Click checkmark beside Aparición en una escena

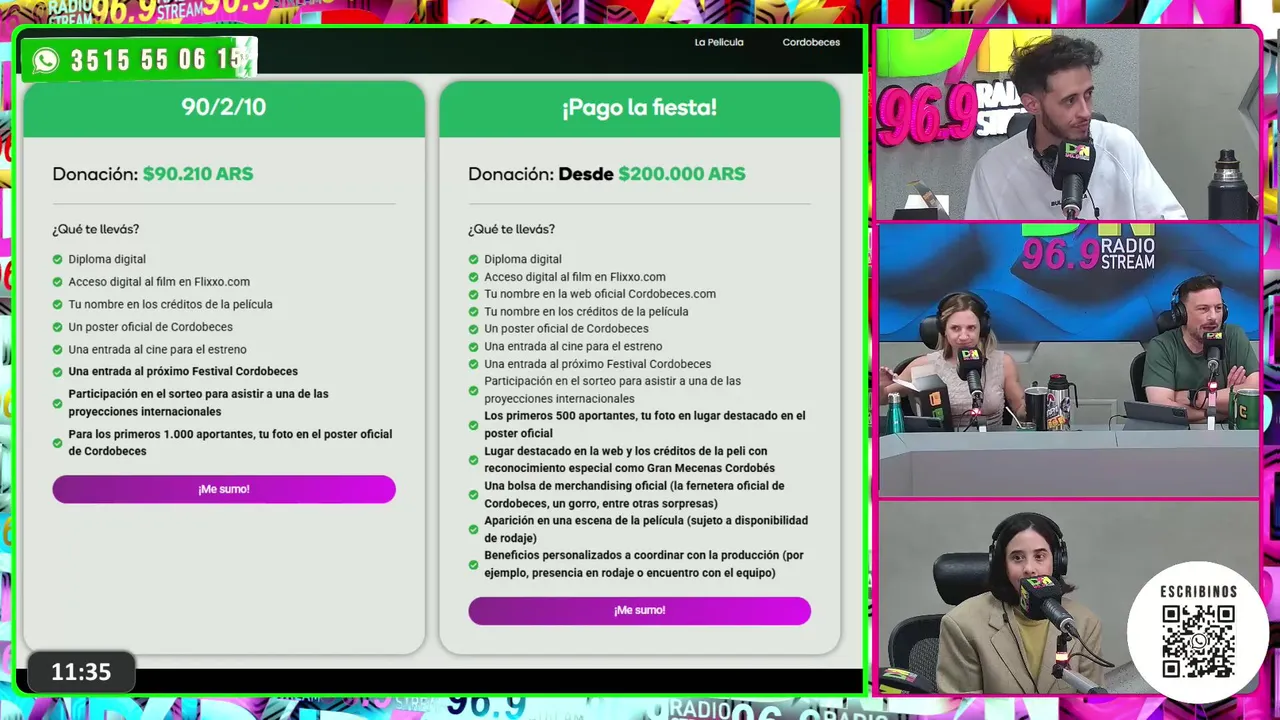pos(474,530)
